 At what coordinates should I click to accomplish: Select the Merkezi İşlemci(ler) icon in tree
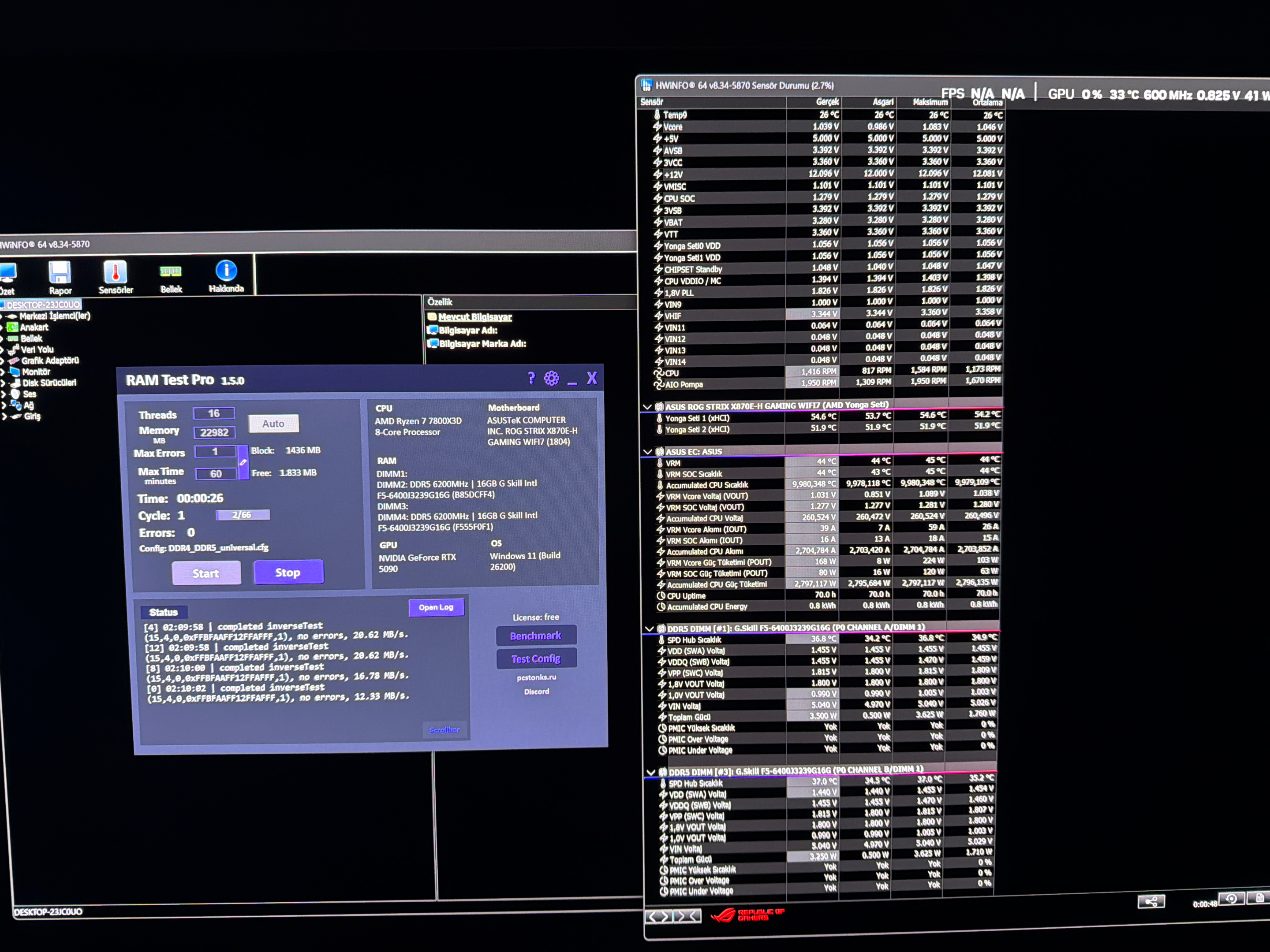pos(11,316)
